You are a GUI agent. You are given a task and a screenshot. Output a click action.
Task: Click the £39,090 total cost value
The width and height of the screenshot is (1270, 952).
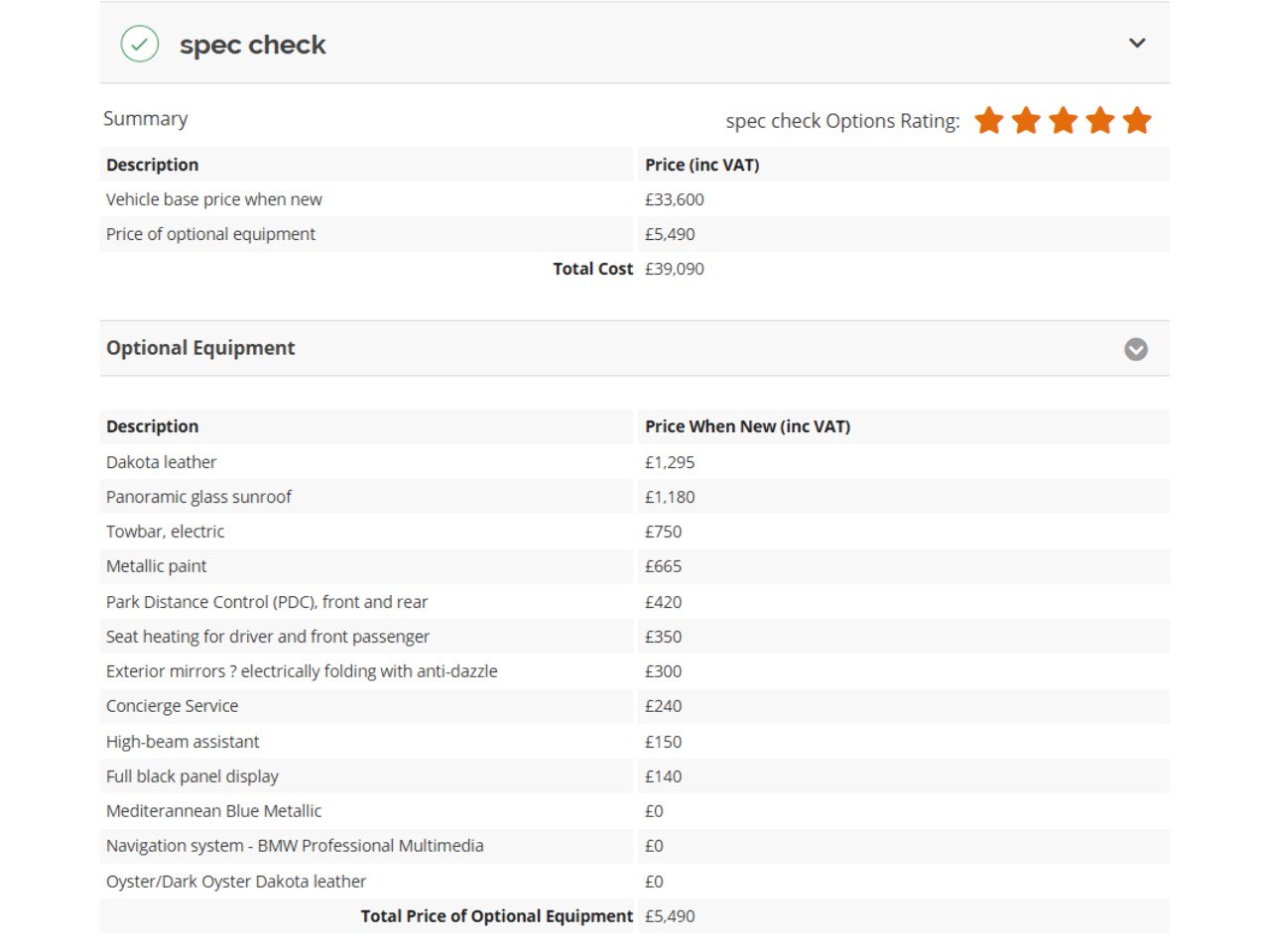pyautogui.click(x=675, y=269)
